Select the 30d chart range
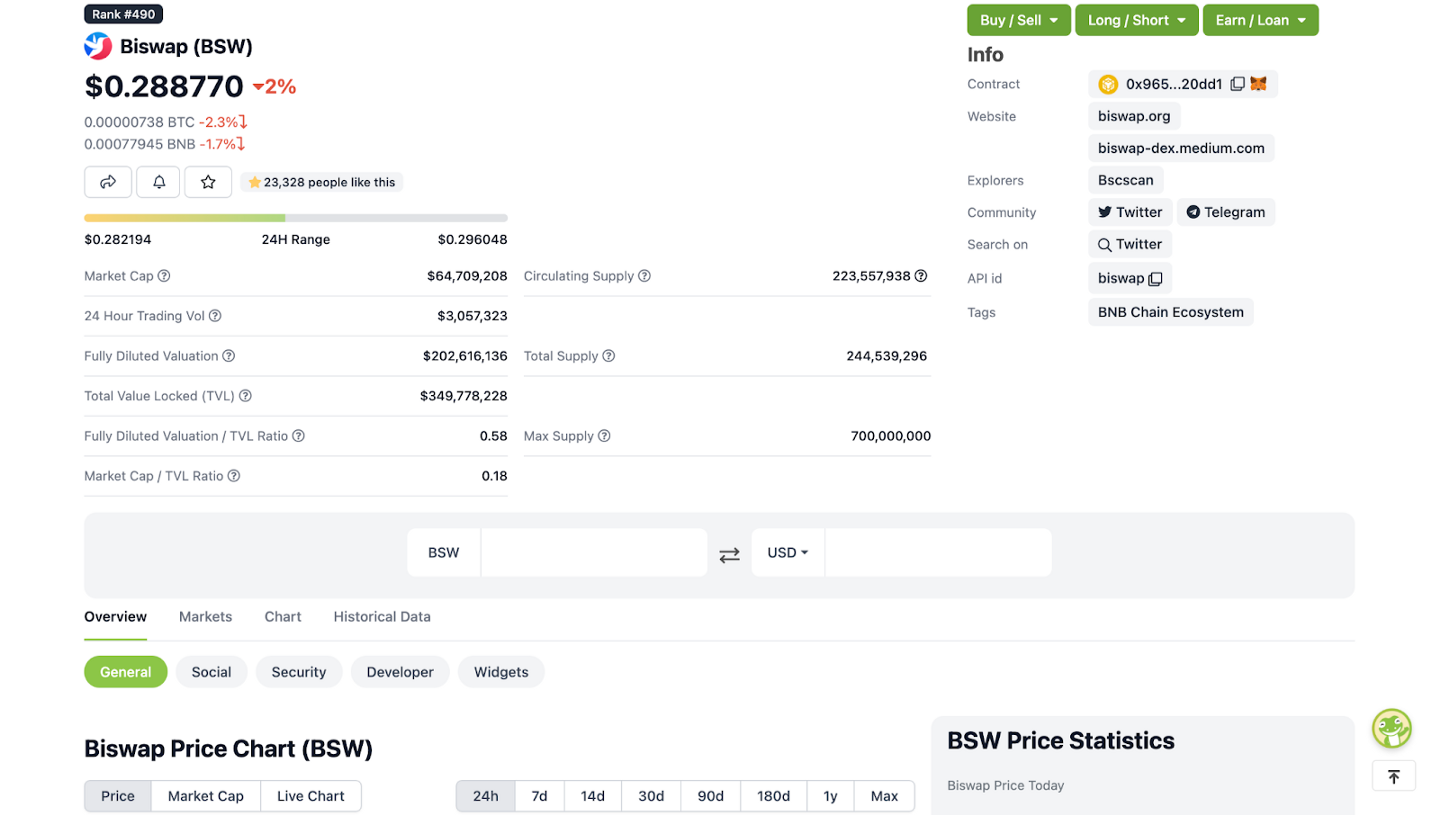1440x815 pixels. click(651, 796)
